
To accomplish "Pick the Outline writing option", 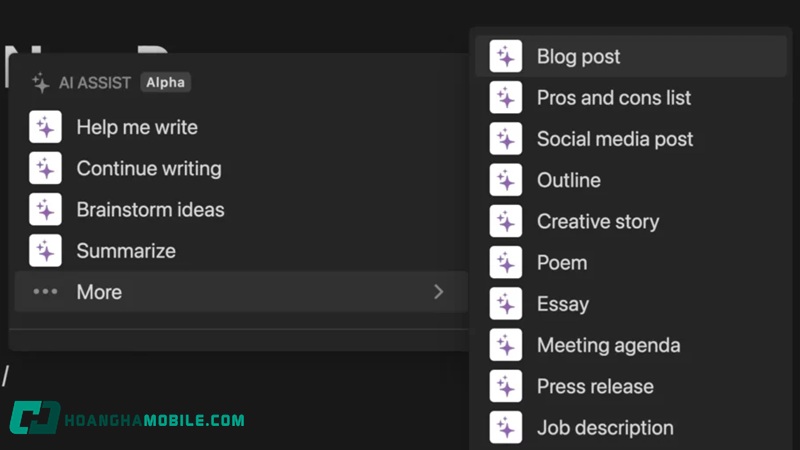I will pyautogui.click(x=568, y=180).
